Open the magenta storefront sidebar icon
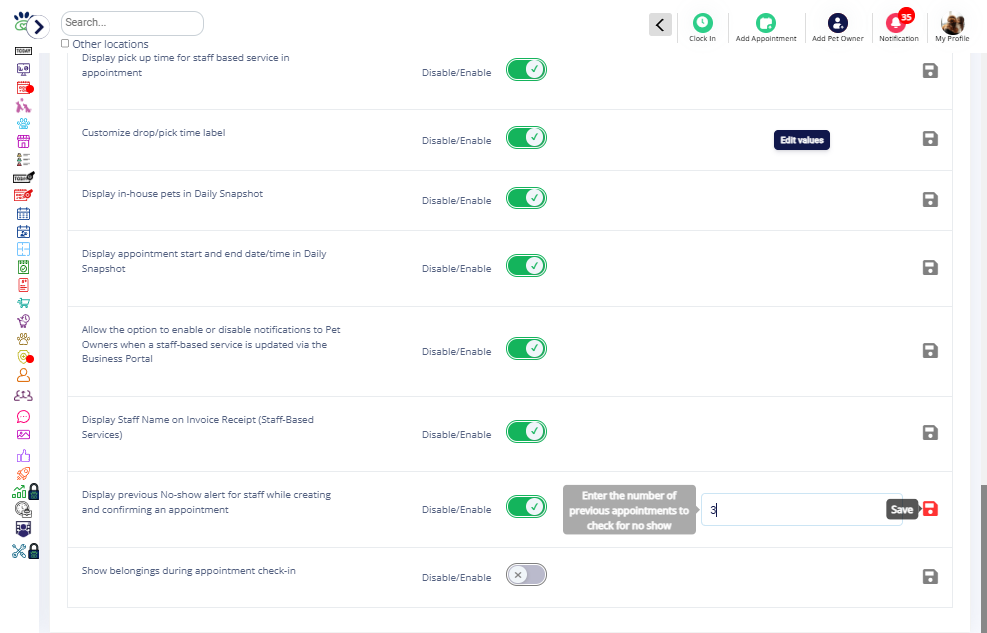Screen dimensions: 987x633 coord(23,142)
